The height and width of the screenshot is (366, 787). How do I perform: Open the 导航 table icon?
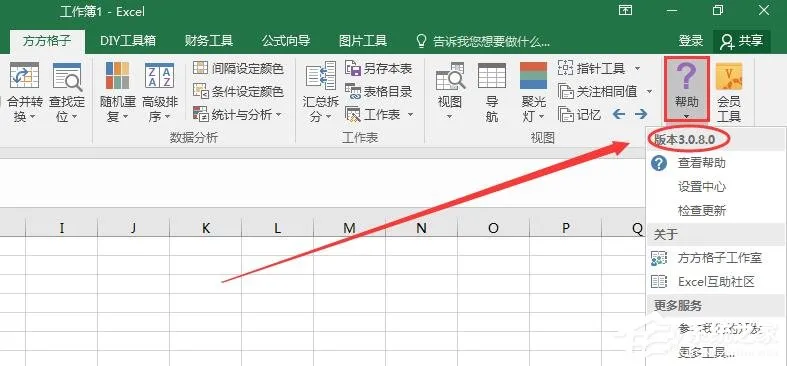pos(492,76)
